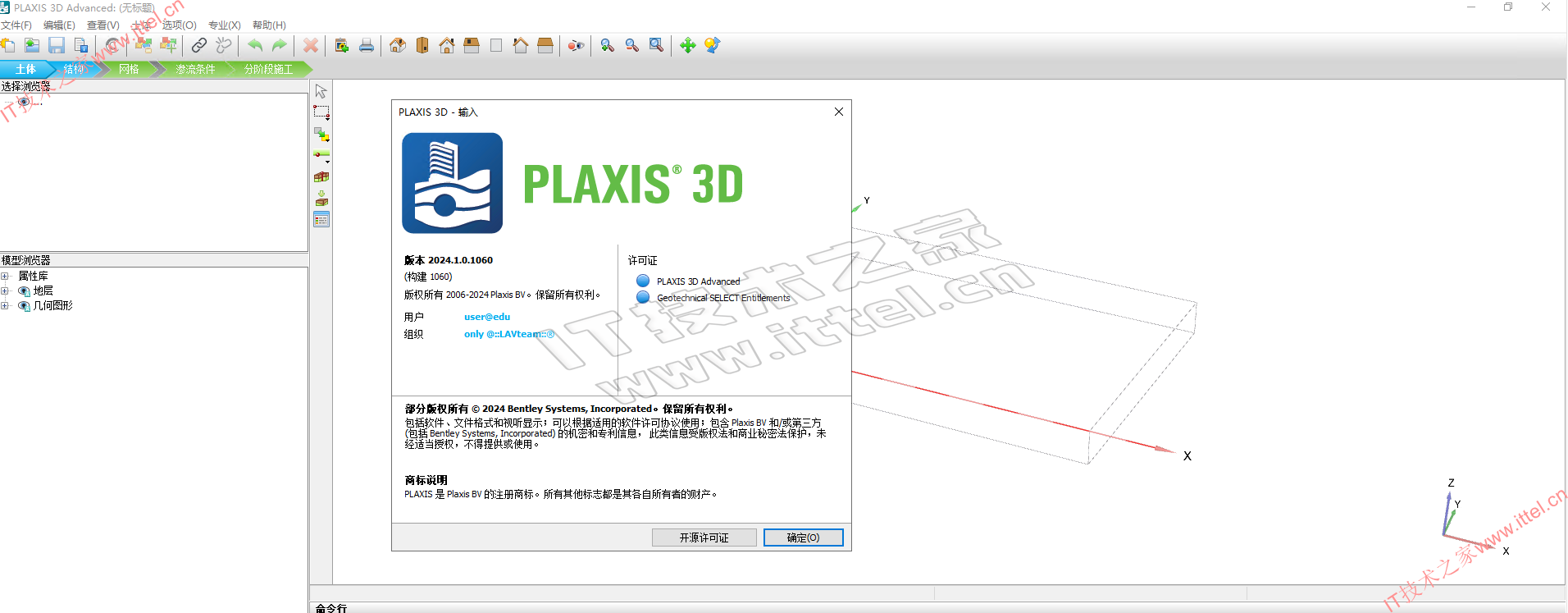Switch to the 结构 mode tab
The height and width of the screenshot is (613, 1568).
pos(75,70)
